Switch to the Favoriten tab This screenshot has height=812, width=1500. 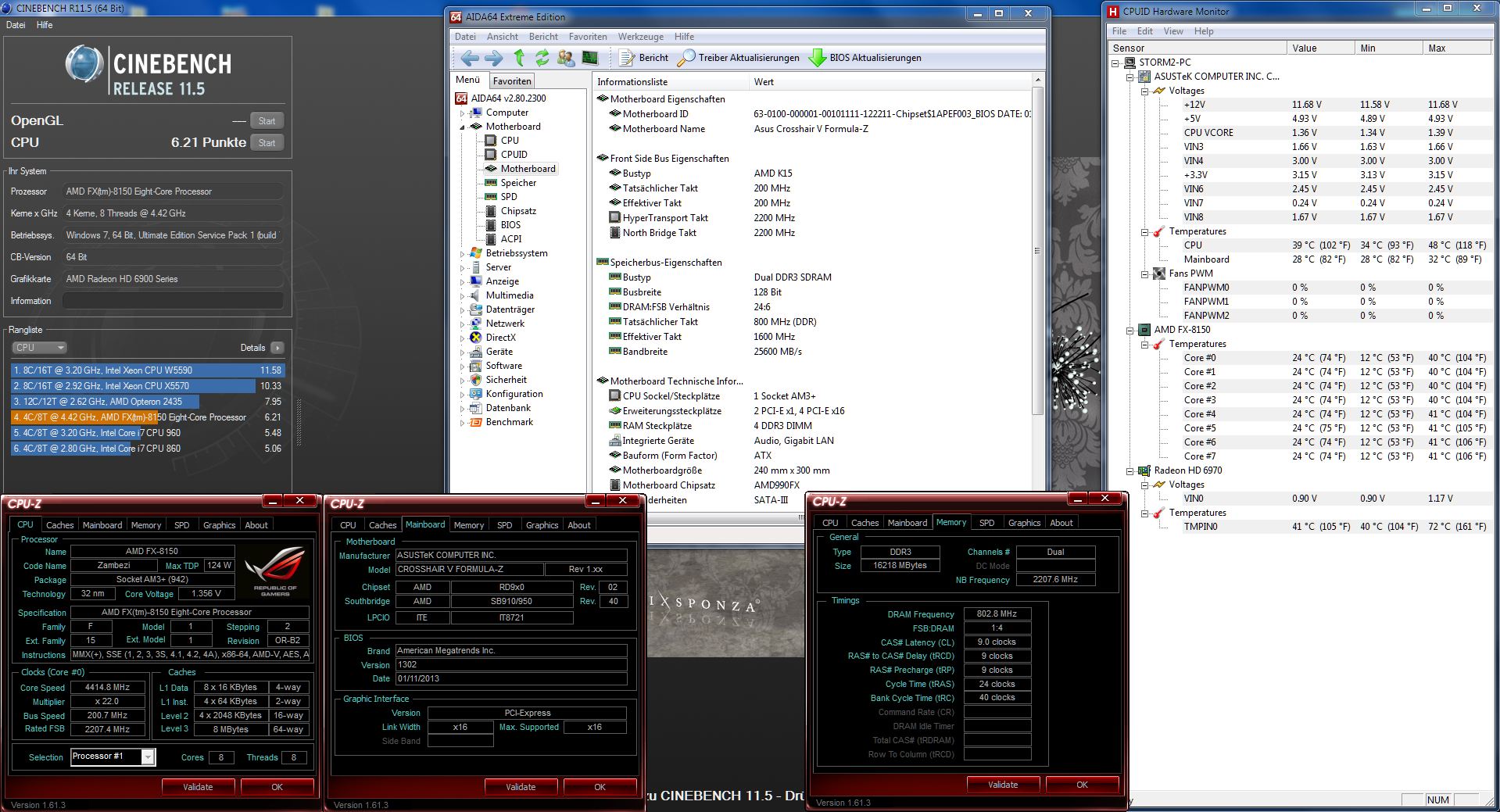pyautogui.click(x=512, y=80)
